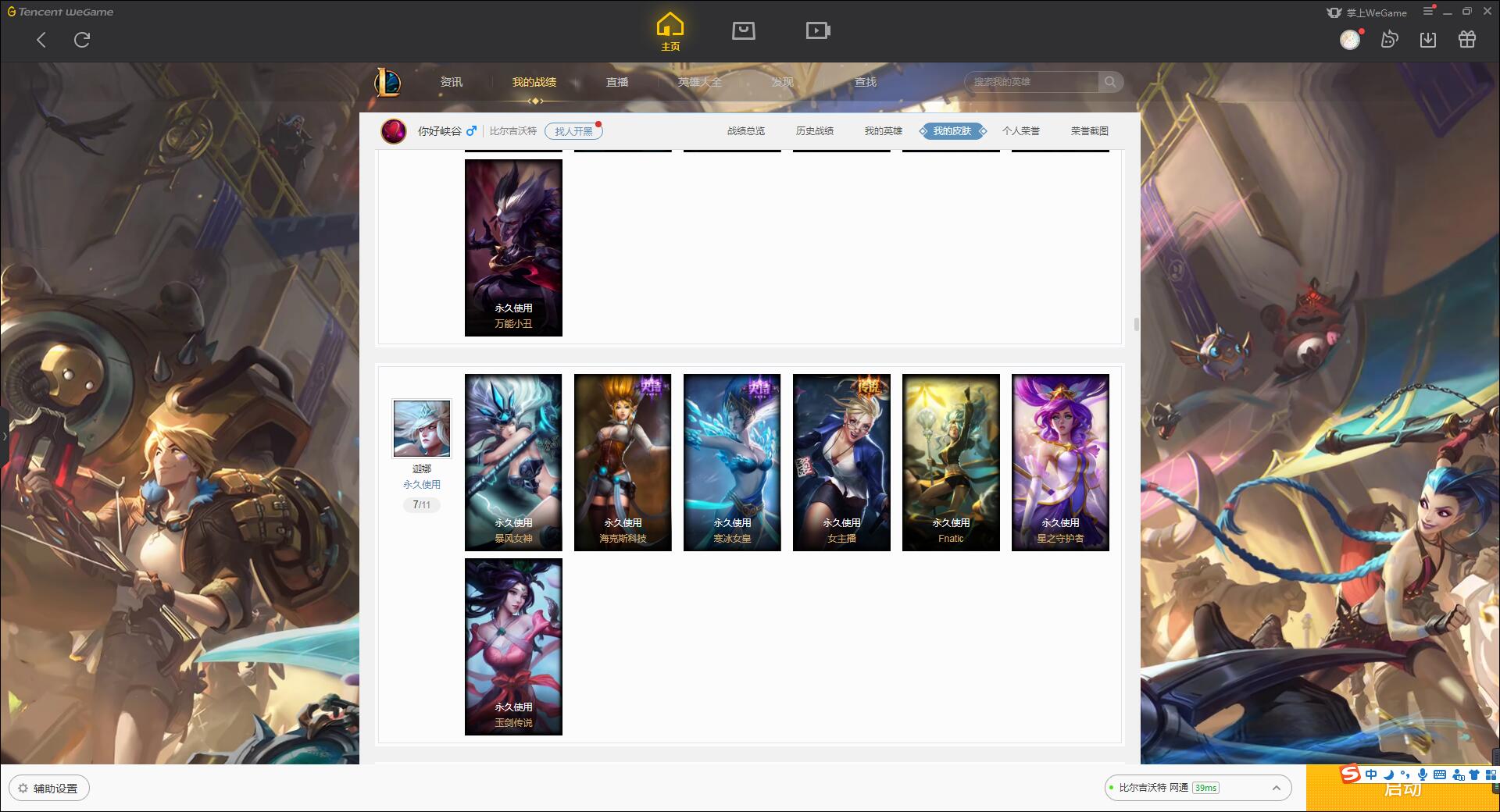Viewport: 1500px width, 812px height.
Task: Refresh the page with reload icon
Action: point(82,40)
